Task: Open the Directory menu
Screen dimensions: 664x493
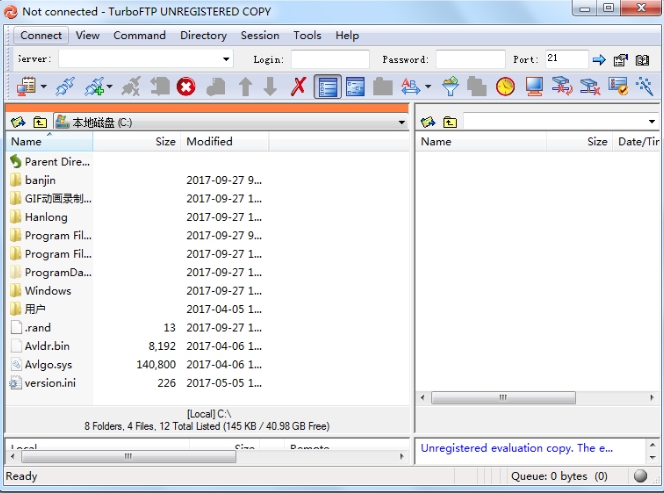Action: pos(203,35)
